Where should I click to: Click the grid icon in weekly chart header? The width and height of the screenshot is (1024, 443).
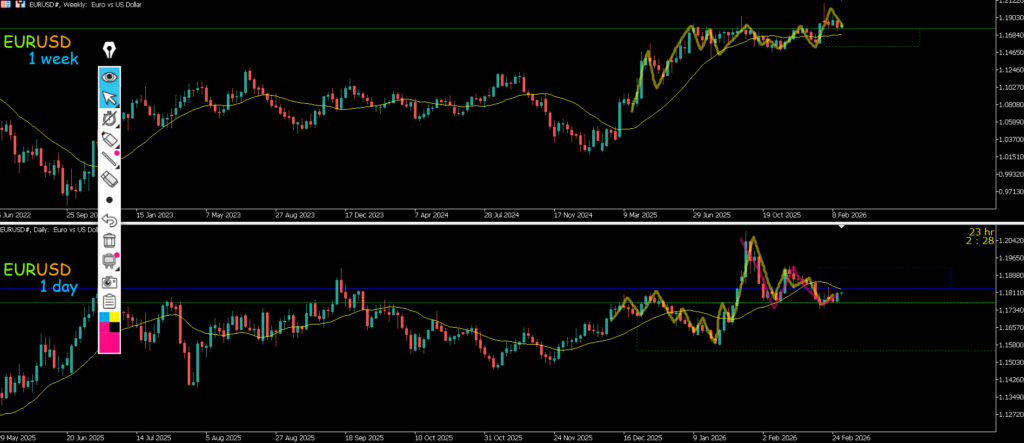pyautogui.click(x=7, y=4)
